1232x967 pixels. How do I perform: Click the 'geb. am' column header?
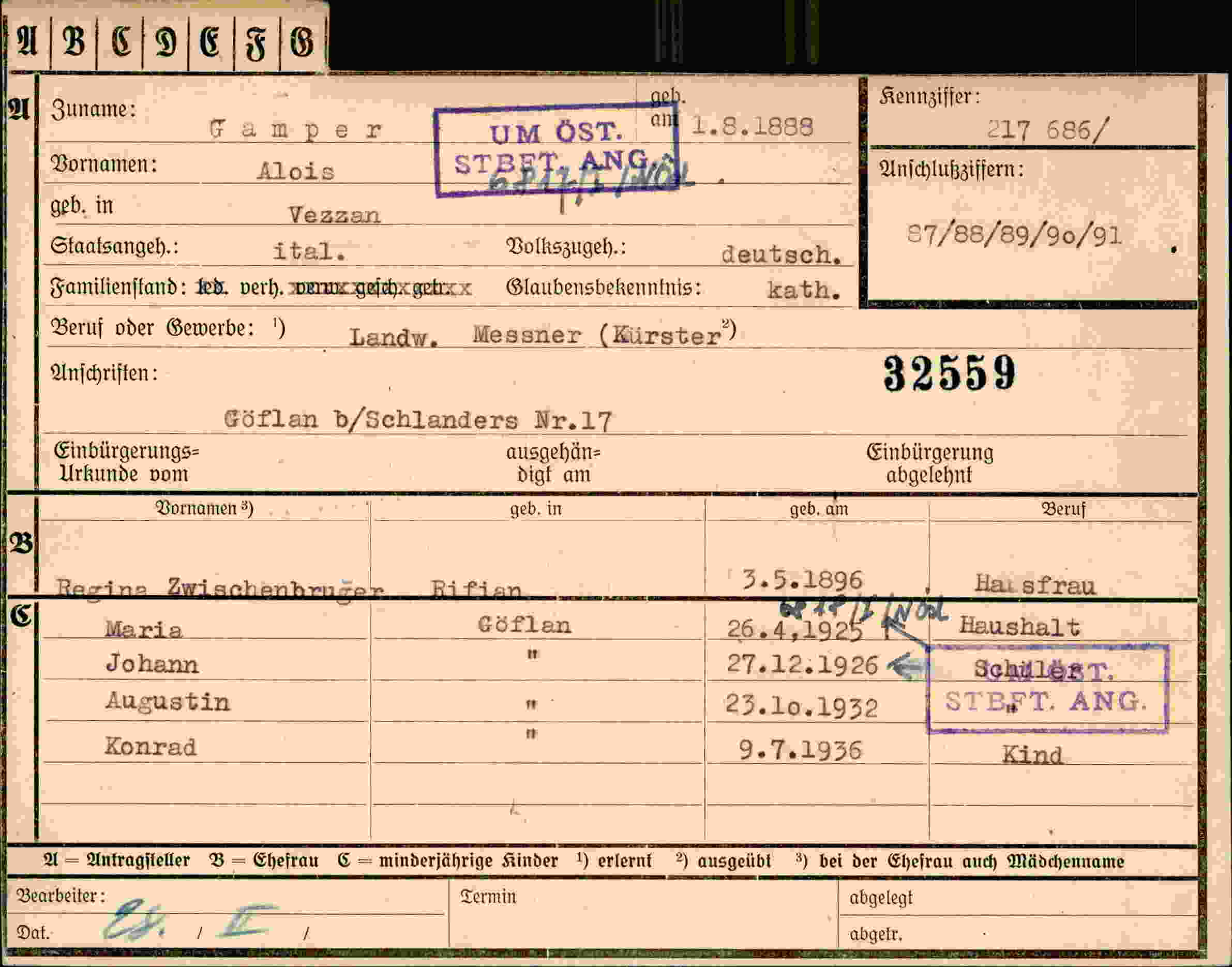coord(819,509)
